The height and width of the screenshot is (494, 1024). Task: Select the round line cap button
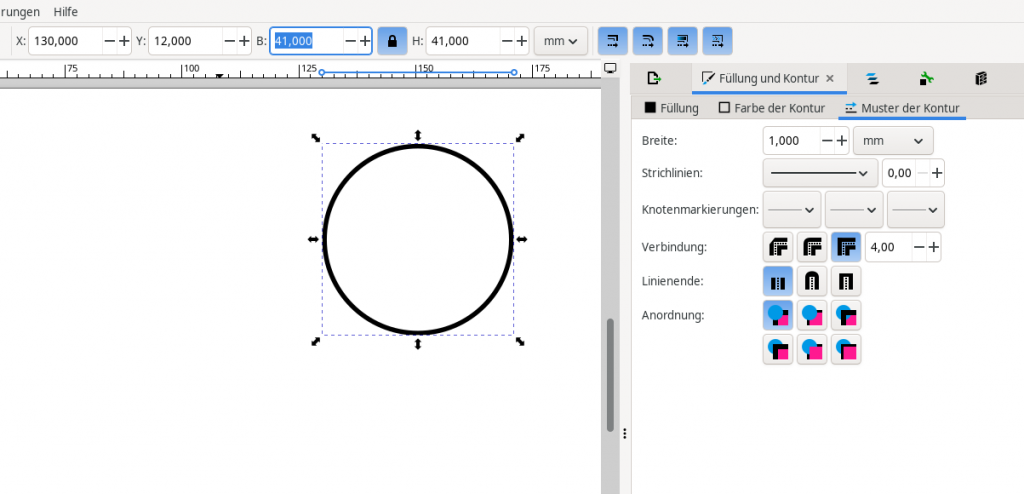[x=812, y=281]
